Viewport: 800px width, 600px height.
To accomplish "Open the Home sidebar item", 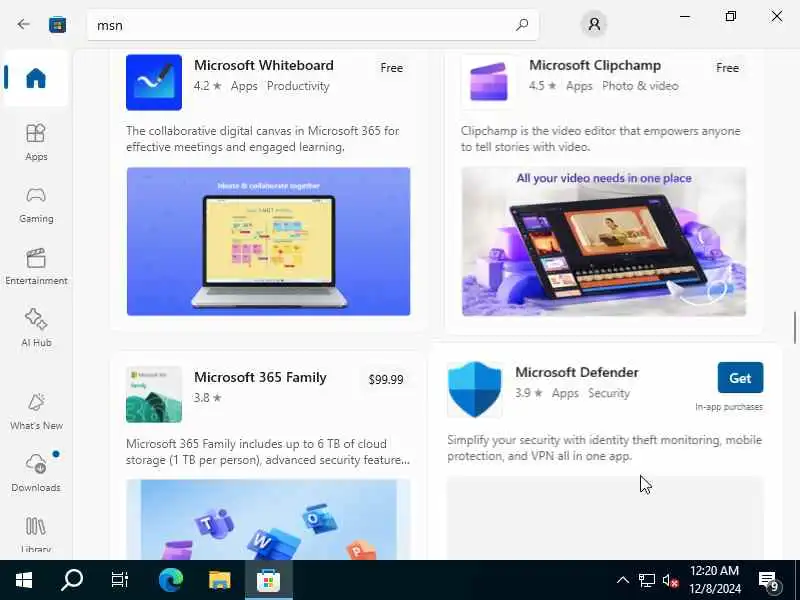I will pyautogui.click(x=36, y=78).
